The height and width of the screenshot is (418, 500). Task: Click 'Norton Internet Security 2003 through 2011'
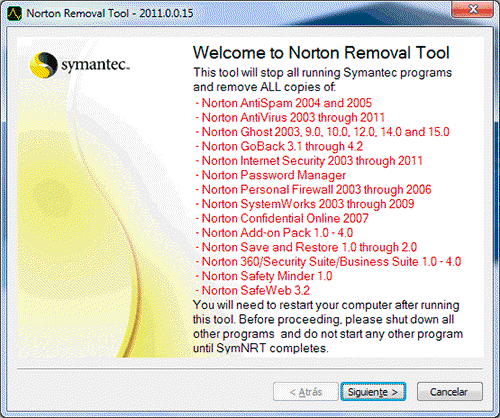pos(309,161)
